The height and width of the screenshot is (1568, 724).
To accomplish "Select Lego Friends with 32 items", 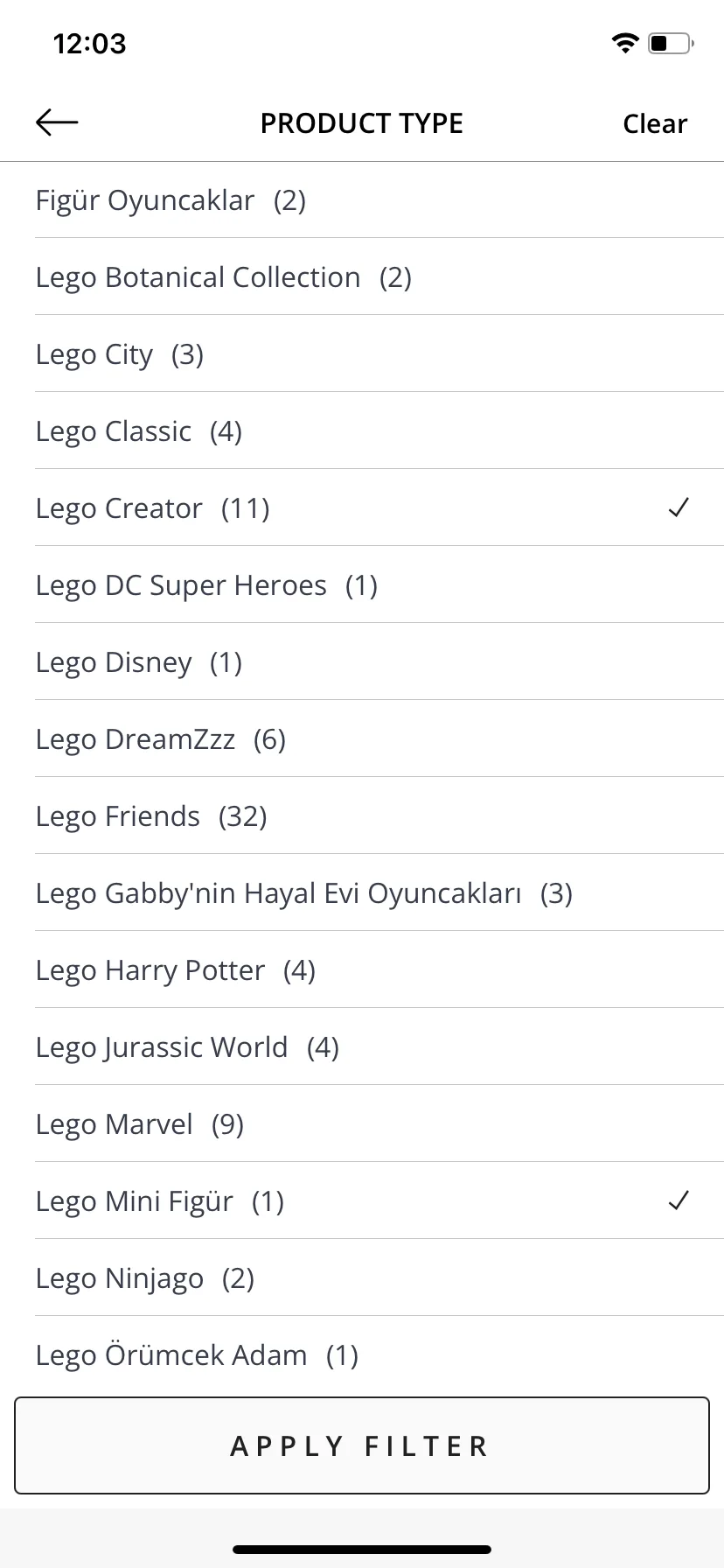I will pyautogui.click(x=379, y=815).
